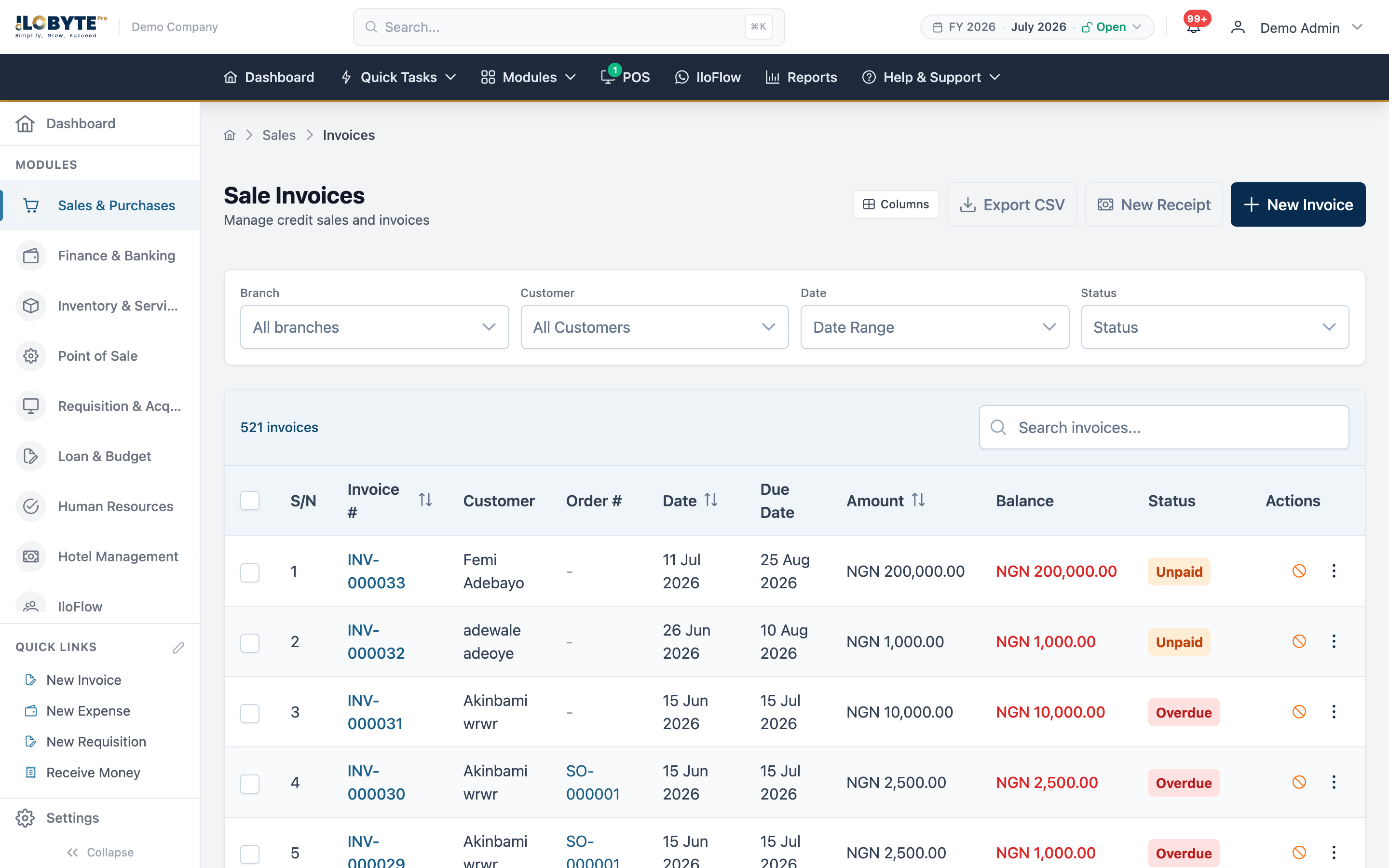
Task: Click the Hotel Management icon in sidebar
Action: pyautogui.click(x=31, y=556)
